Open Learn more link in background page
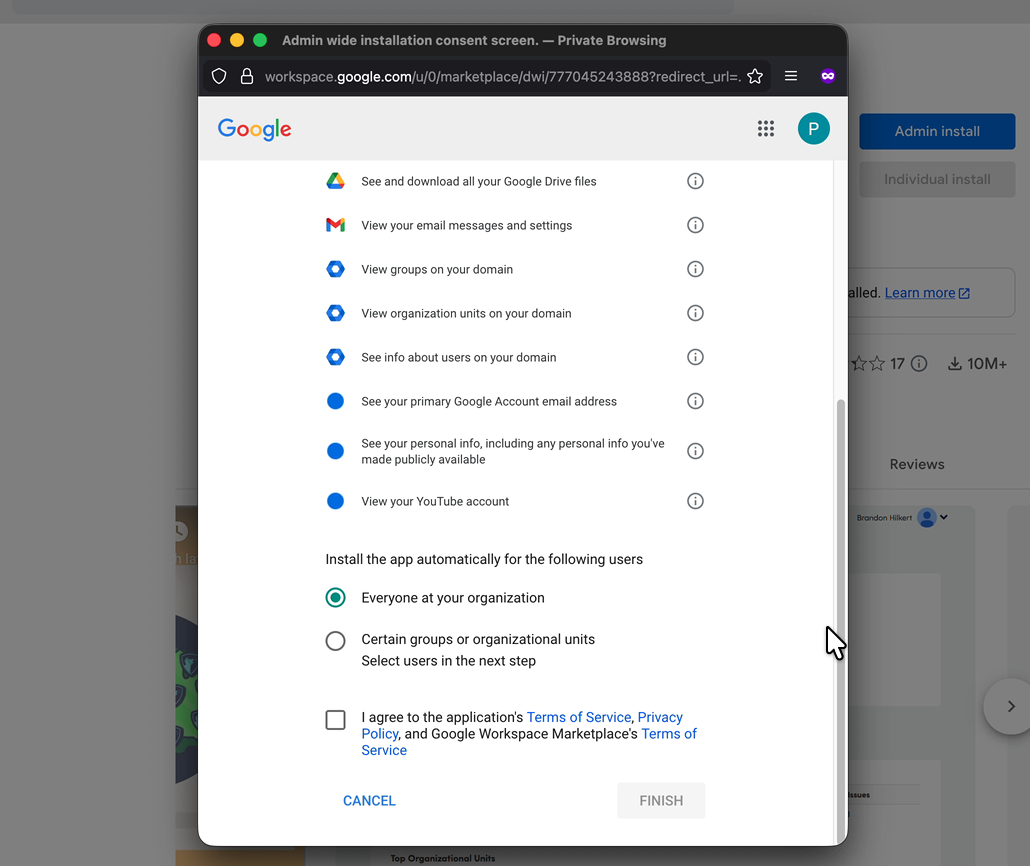This screenshot has width=1030, height=866. 927,293
